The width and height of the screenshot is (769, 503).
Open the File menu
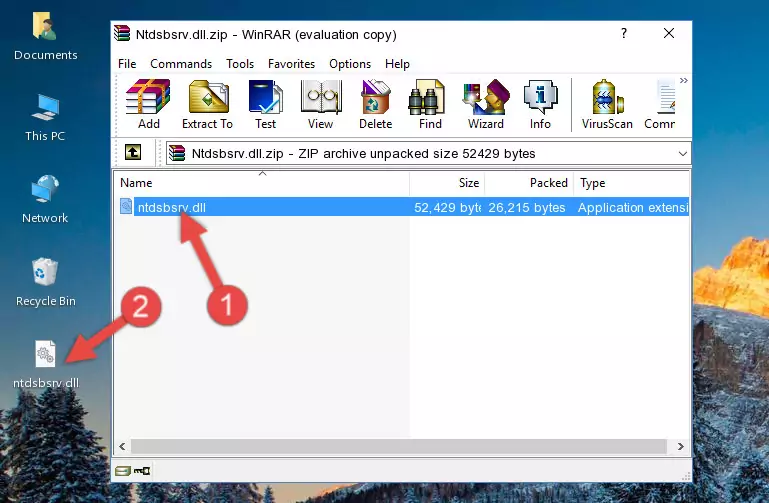[127, 64]
